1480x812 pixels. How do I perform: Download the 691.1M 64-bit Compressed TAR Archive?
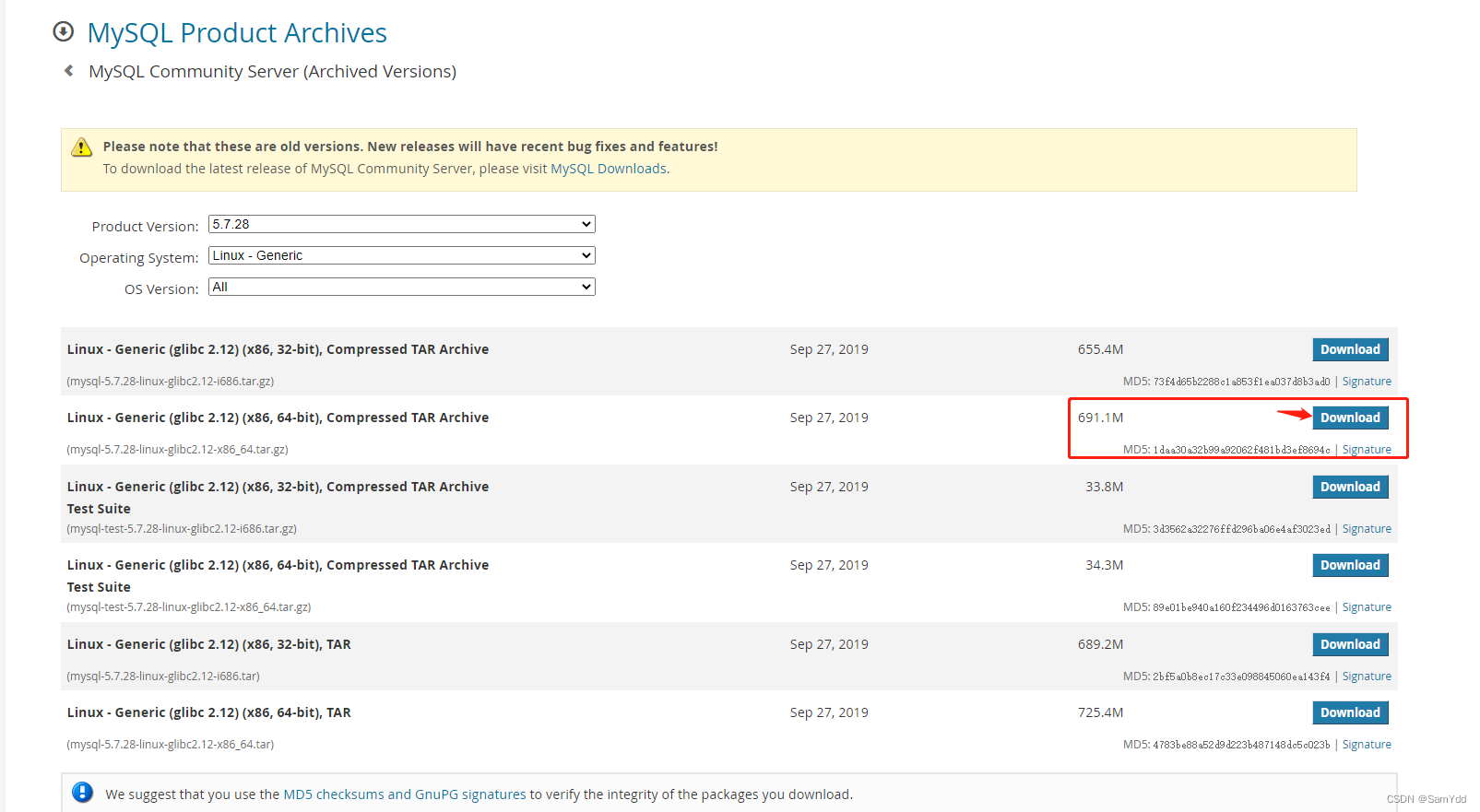click(x=1350, y=418)
